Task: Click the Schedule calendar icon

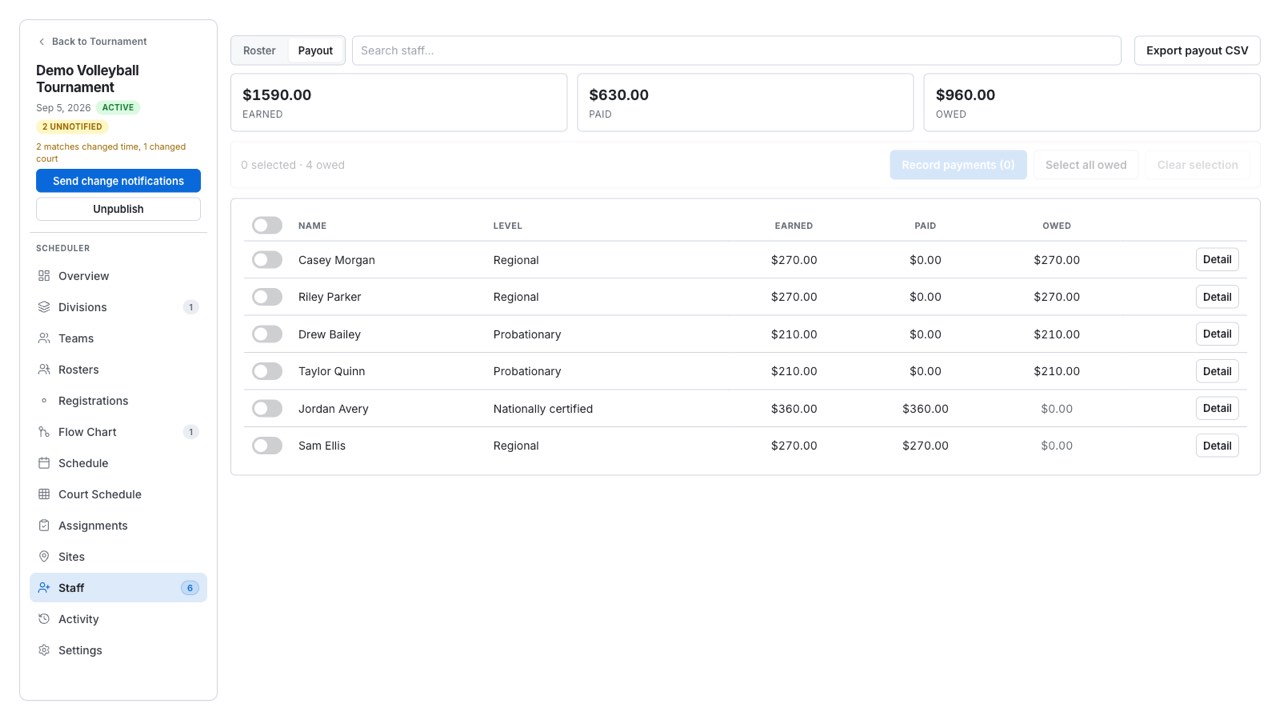Action: (x=44, y=463)
